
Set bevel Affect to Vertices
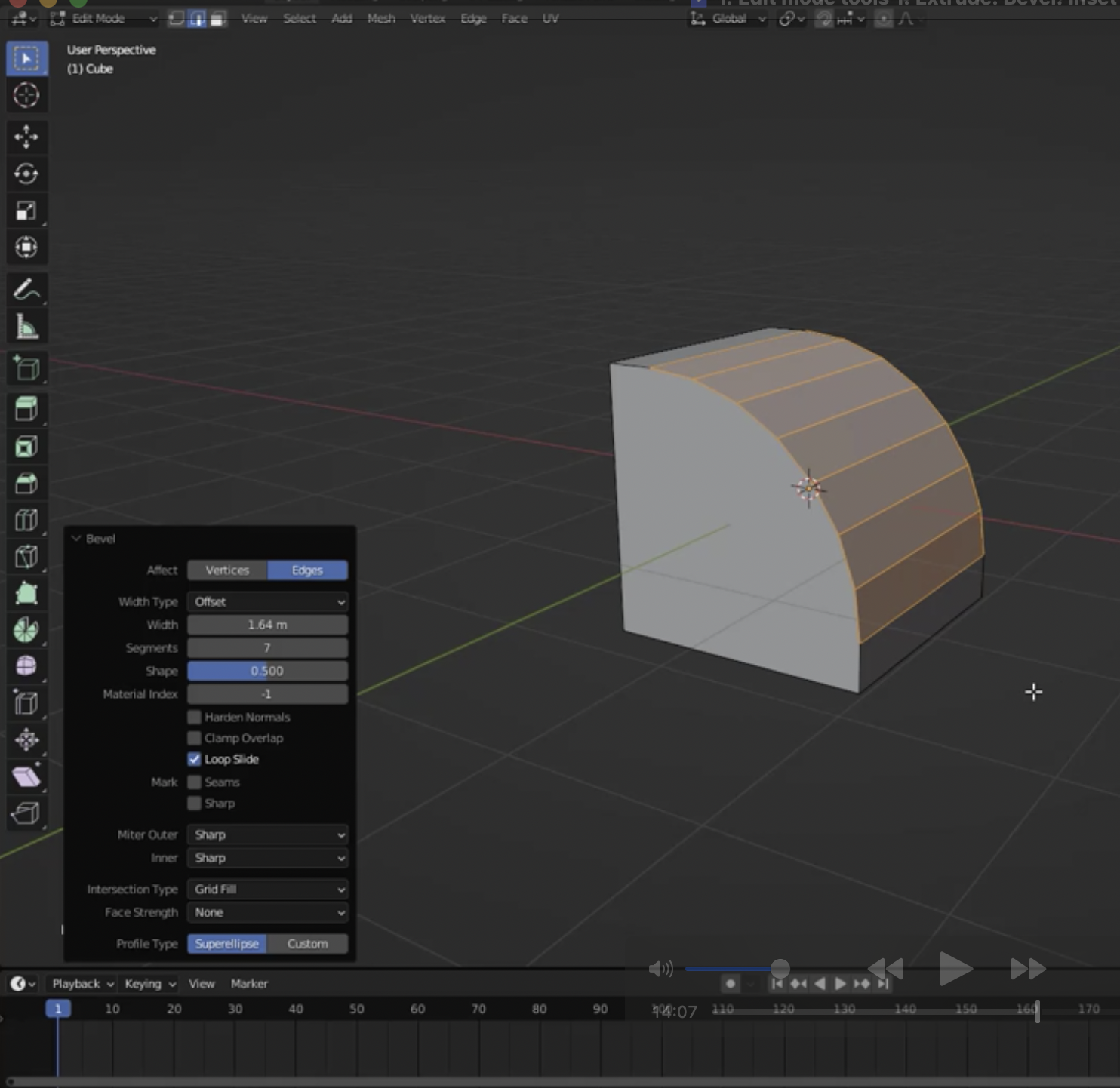tap(227, 570)
